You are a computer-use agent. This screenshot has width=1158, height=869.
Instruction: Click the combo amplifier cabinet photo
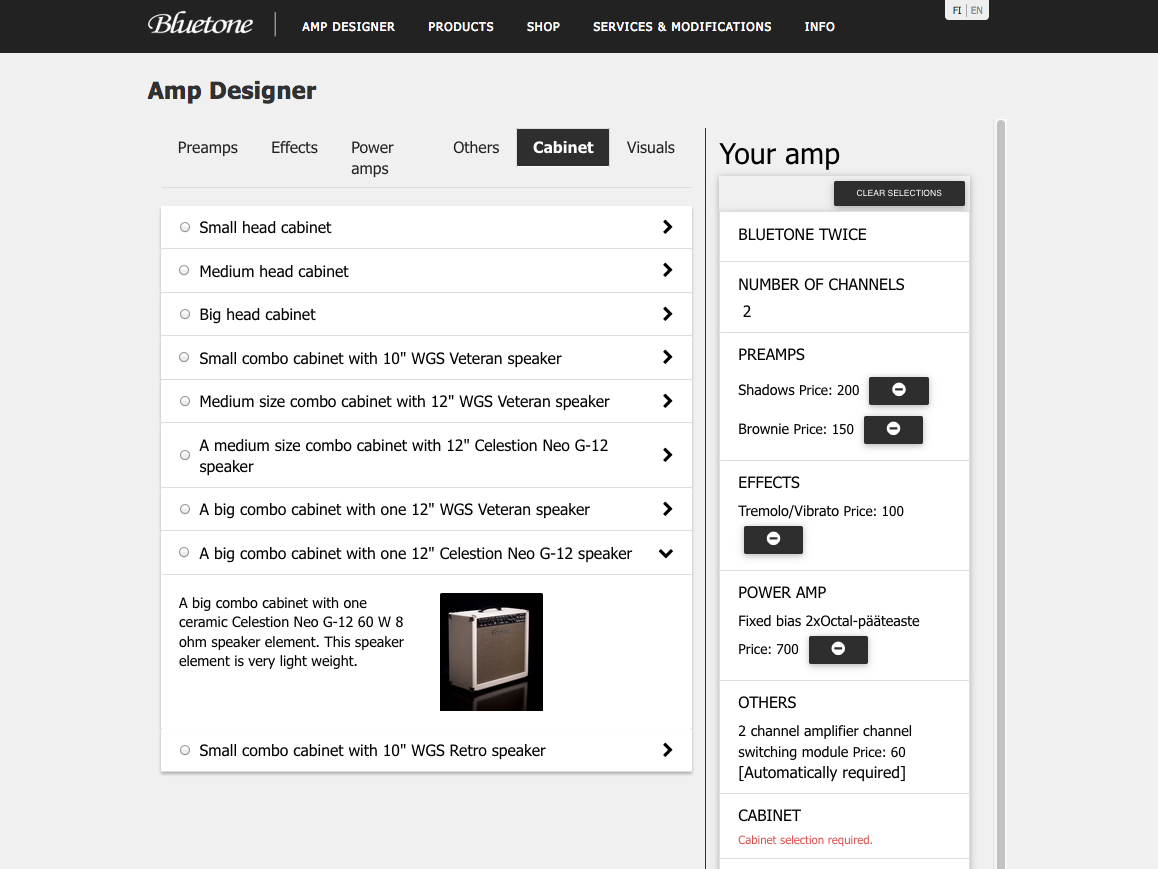491,652
